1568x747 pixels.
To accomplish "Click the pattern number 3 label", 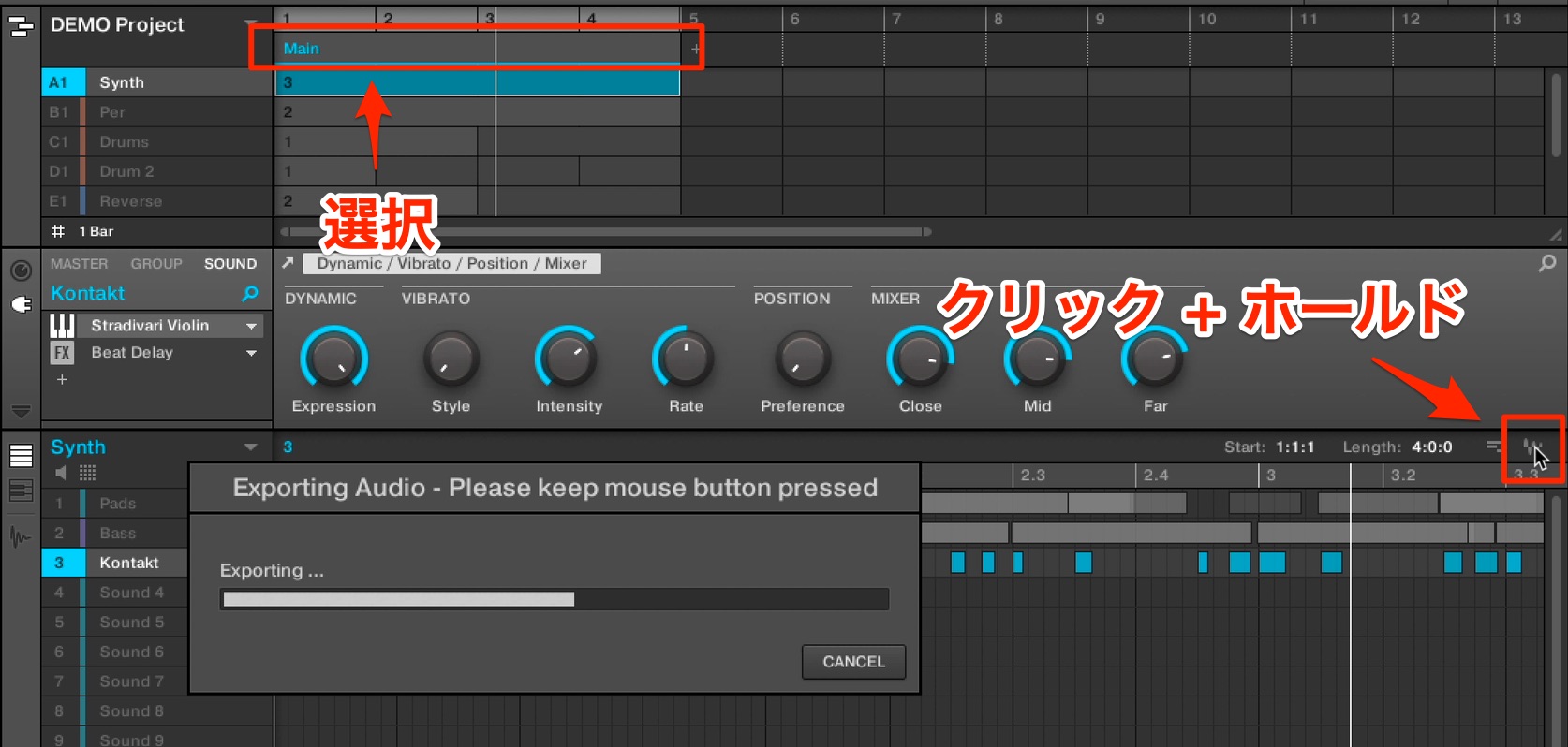I will click(x=288, y=447).
